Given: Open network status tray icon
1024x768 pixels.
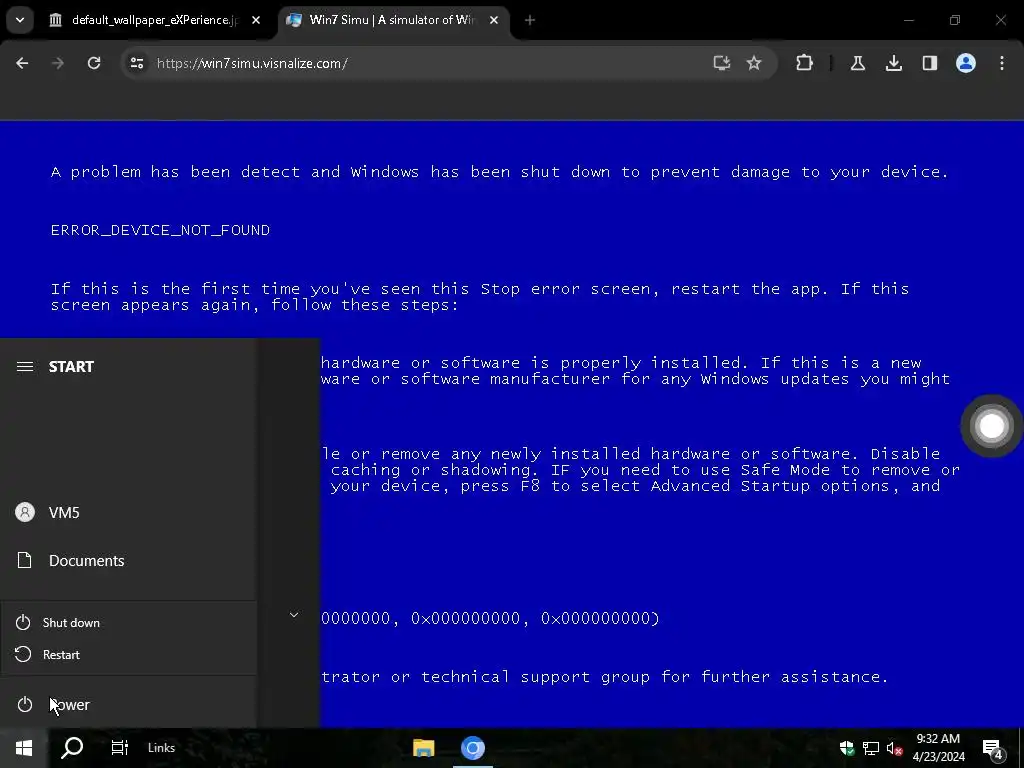Looking at the screenshot, I should (x=871, y=748).
